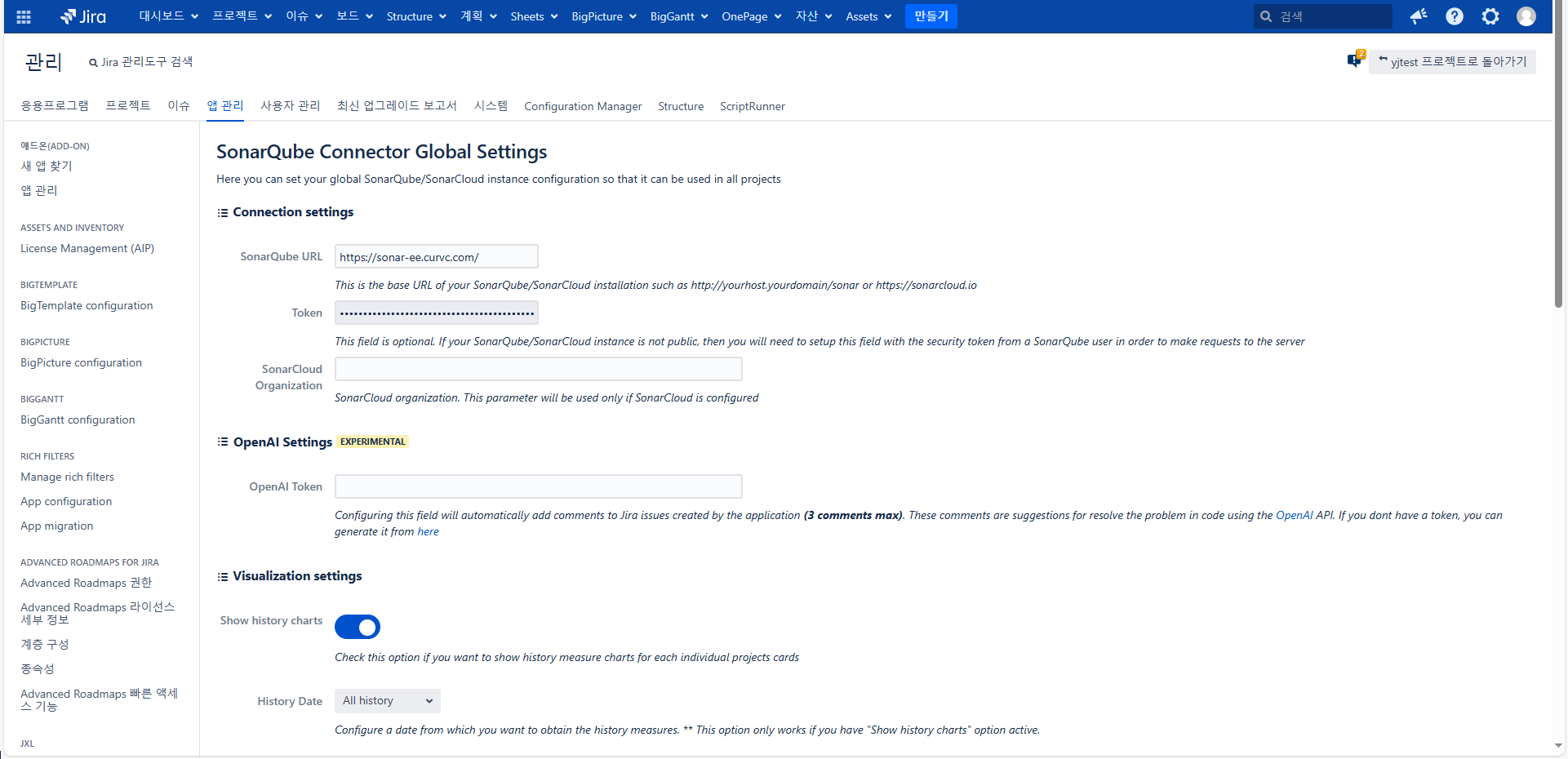1568x759 pixels.
Task: Expand the top bar Structure menu
Action: pyautogui.click(x=416, y=16)
